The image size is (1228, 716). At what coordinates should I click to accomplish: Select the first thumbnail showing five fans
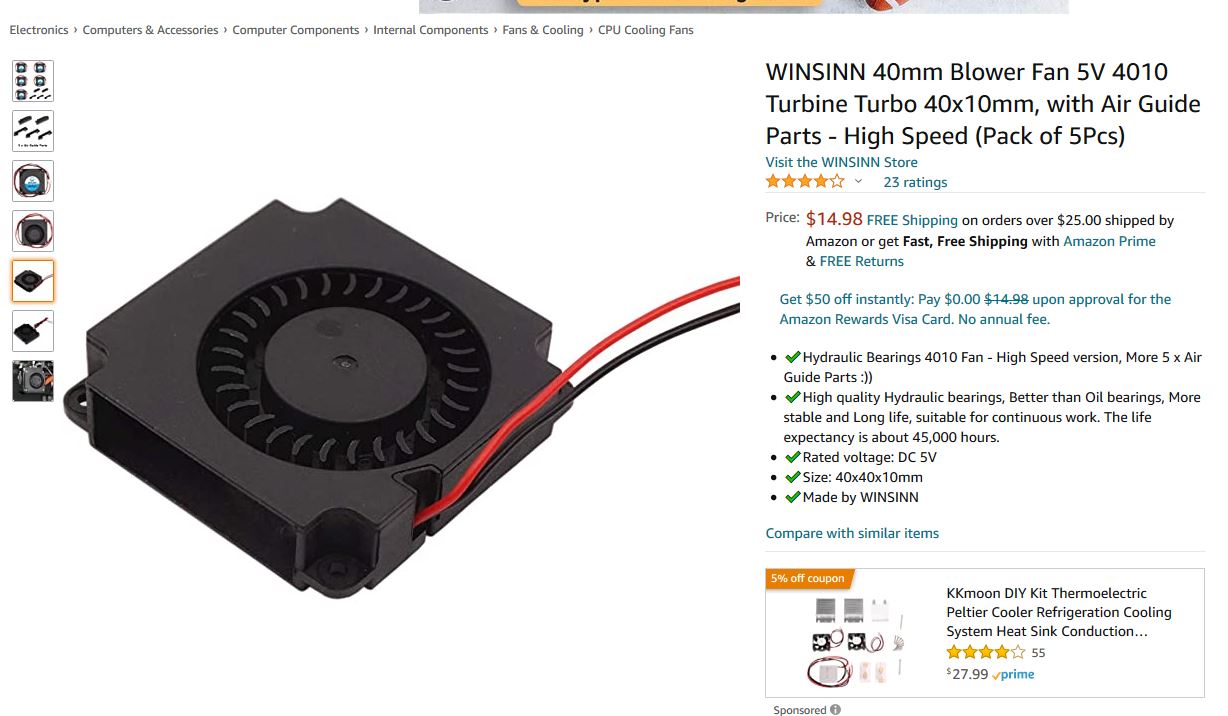pyautogui.click(x=33, y=81)
